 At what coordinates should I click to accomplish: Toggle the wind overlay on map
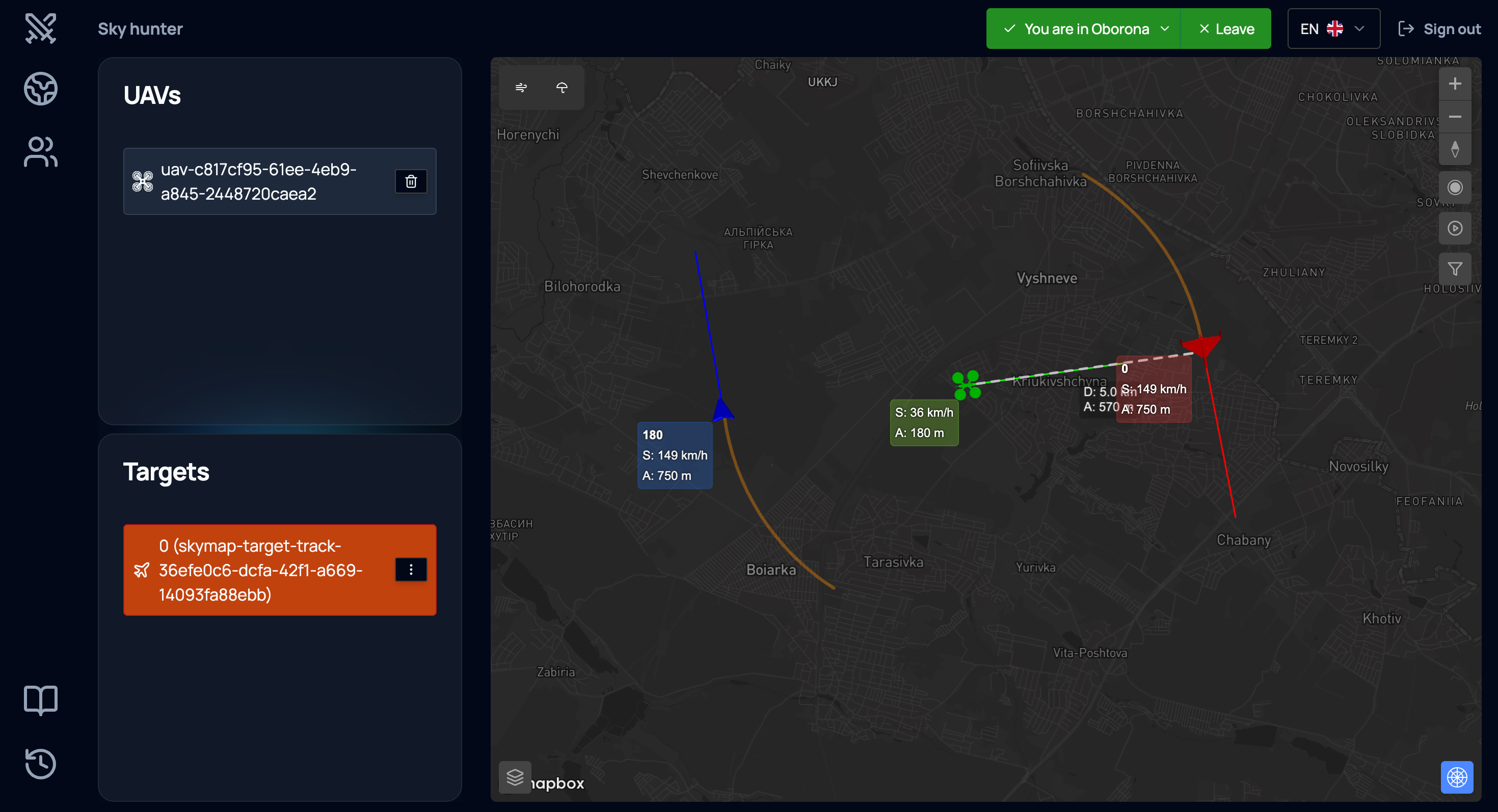521,88
